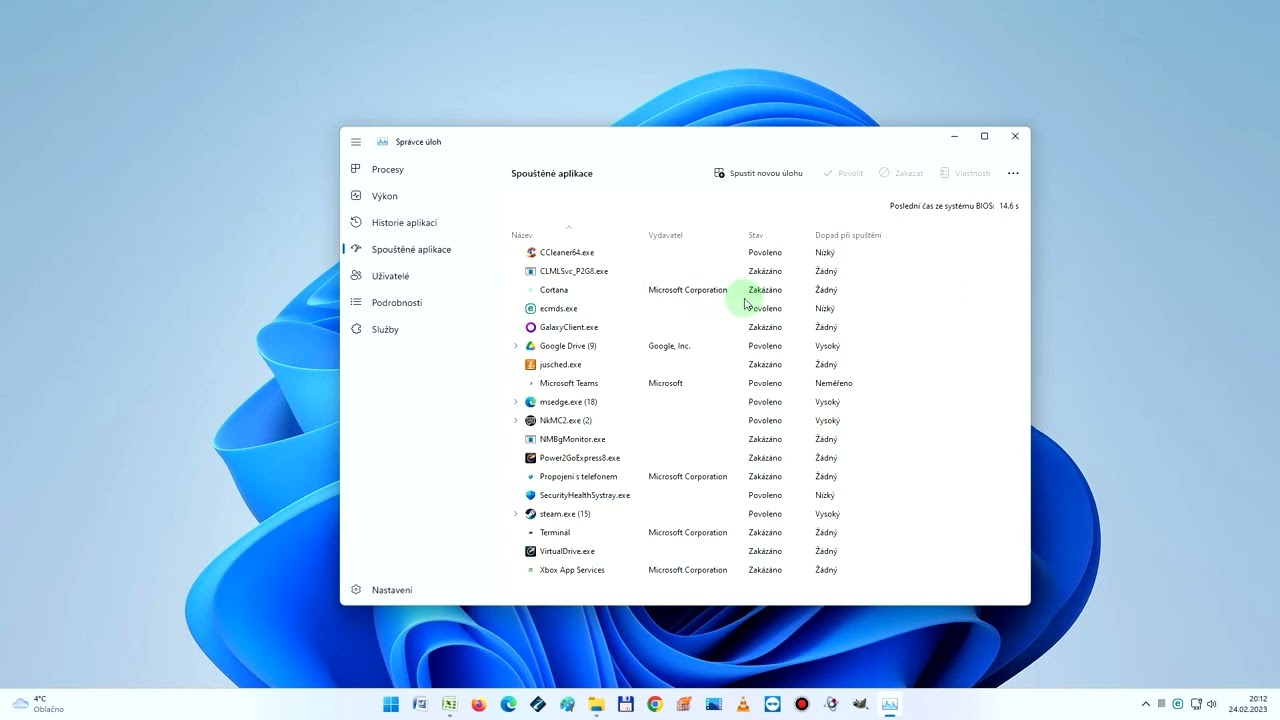Viewport: 1280px width, 720px height.
Task: Open Excel from the taskbar
Action: [x=449, y=704]
